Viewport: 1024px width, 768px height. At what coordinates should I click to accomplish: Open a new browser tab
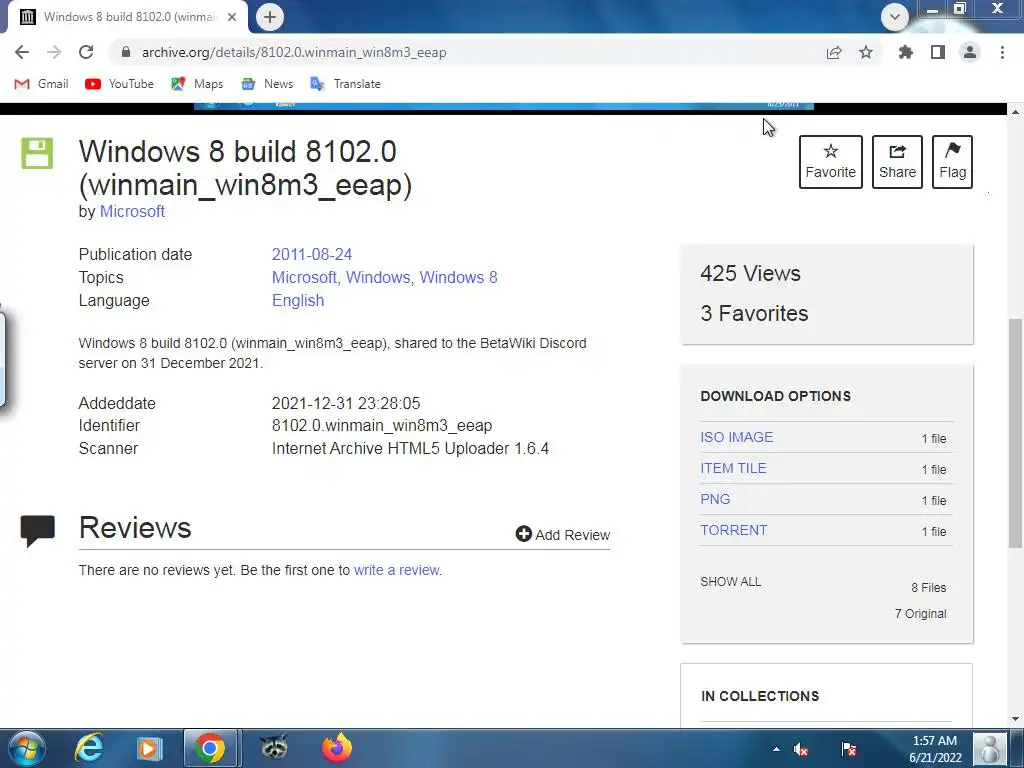tap(270, 17)
